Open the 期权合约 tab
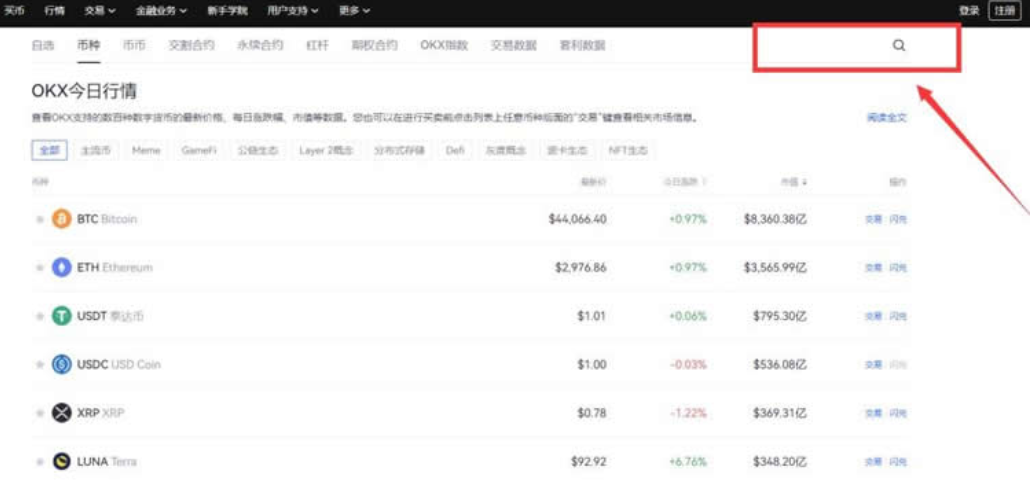Viewport: 1032px width, 483px height. [x=374, y=45]
